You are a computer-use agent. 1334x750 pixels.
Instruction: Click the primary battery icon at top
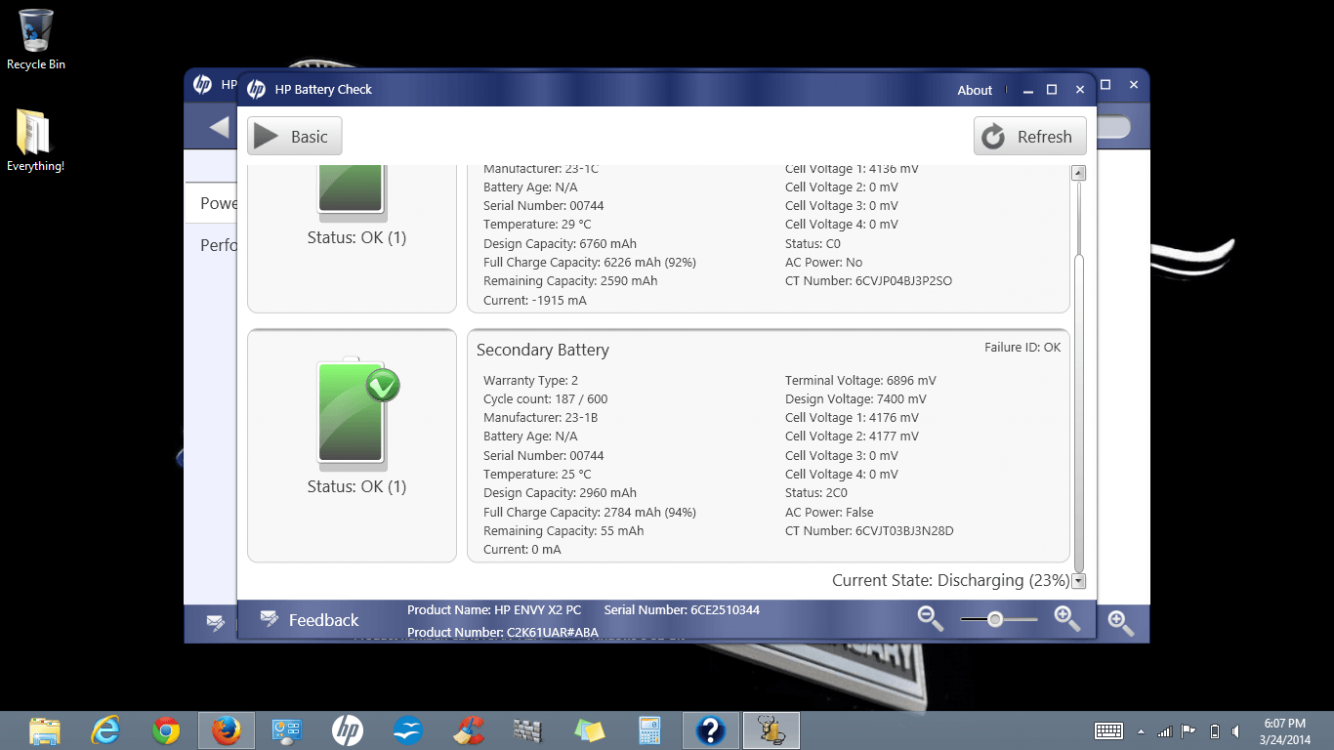coord(352,193)
